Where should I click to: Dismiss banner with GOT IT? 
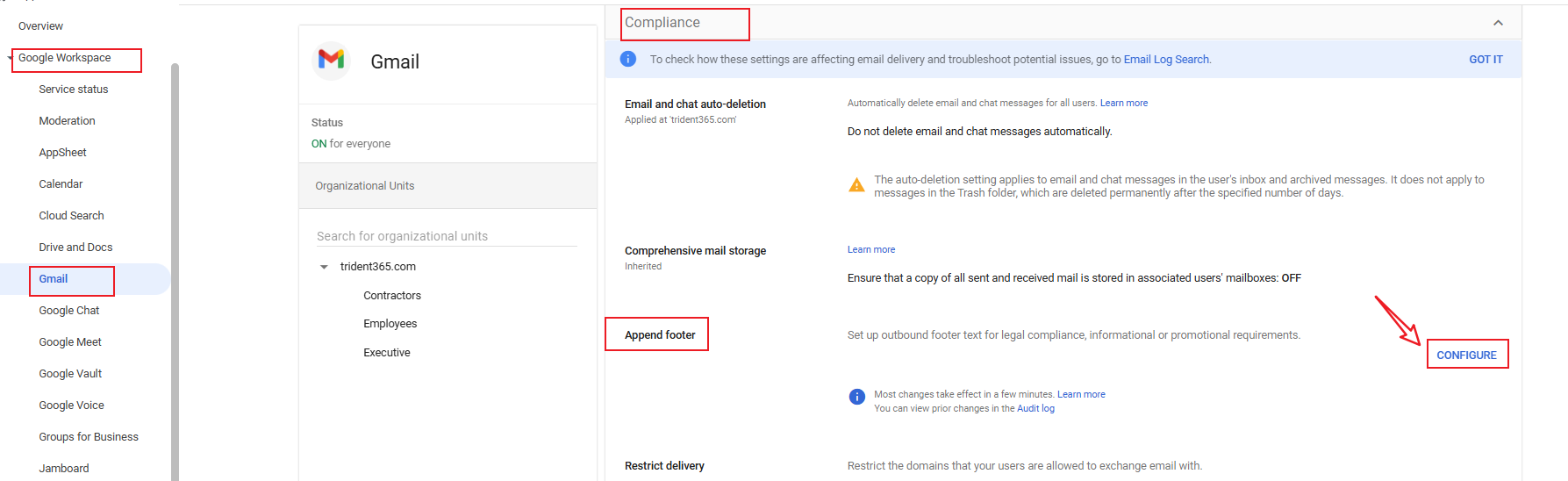pos(1486,60)
